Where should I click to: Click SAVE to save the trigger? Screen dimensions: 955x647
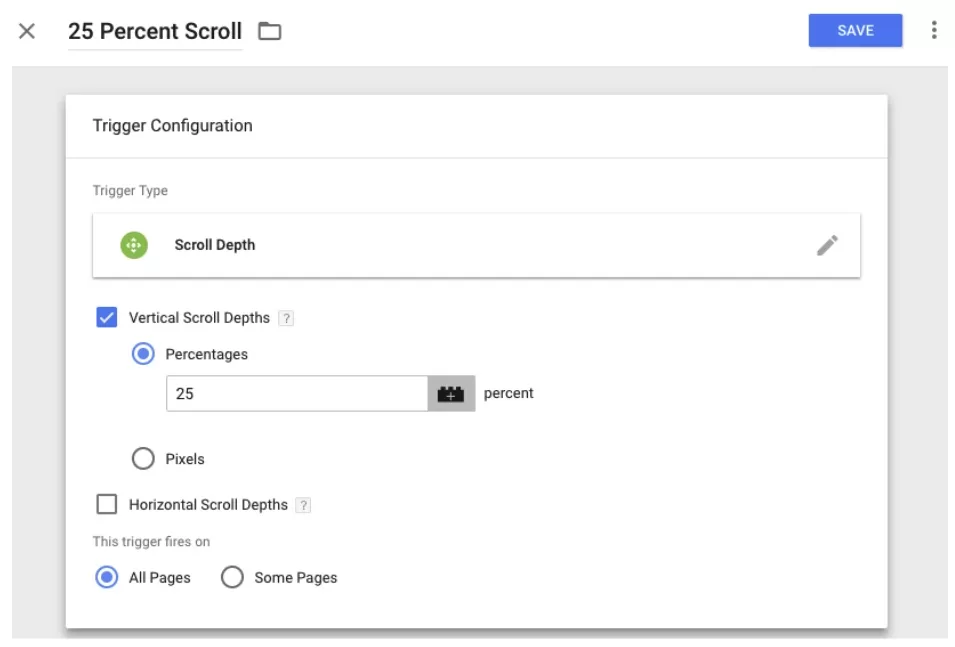point(855,31)
